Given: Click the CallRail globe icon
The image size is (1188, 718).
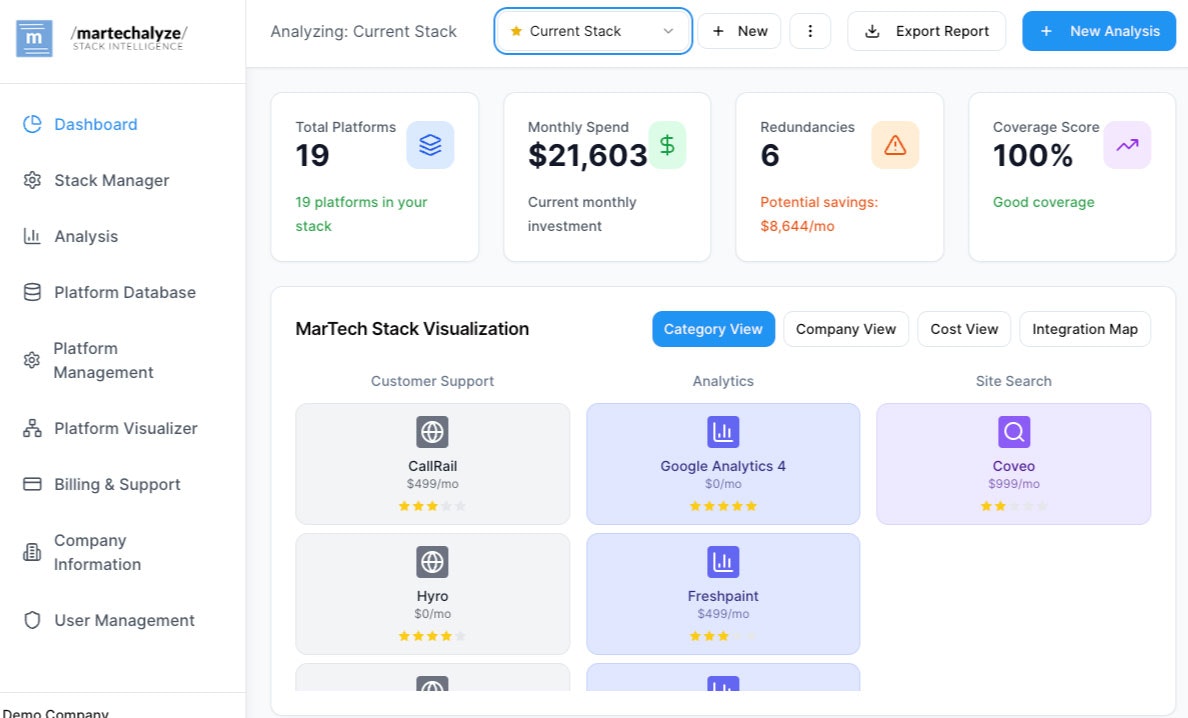Looking at the screenshot, I should click(x=433, y=432).
